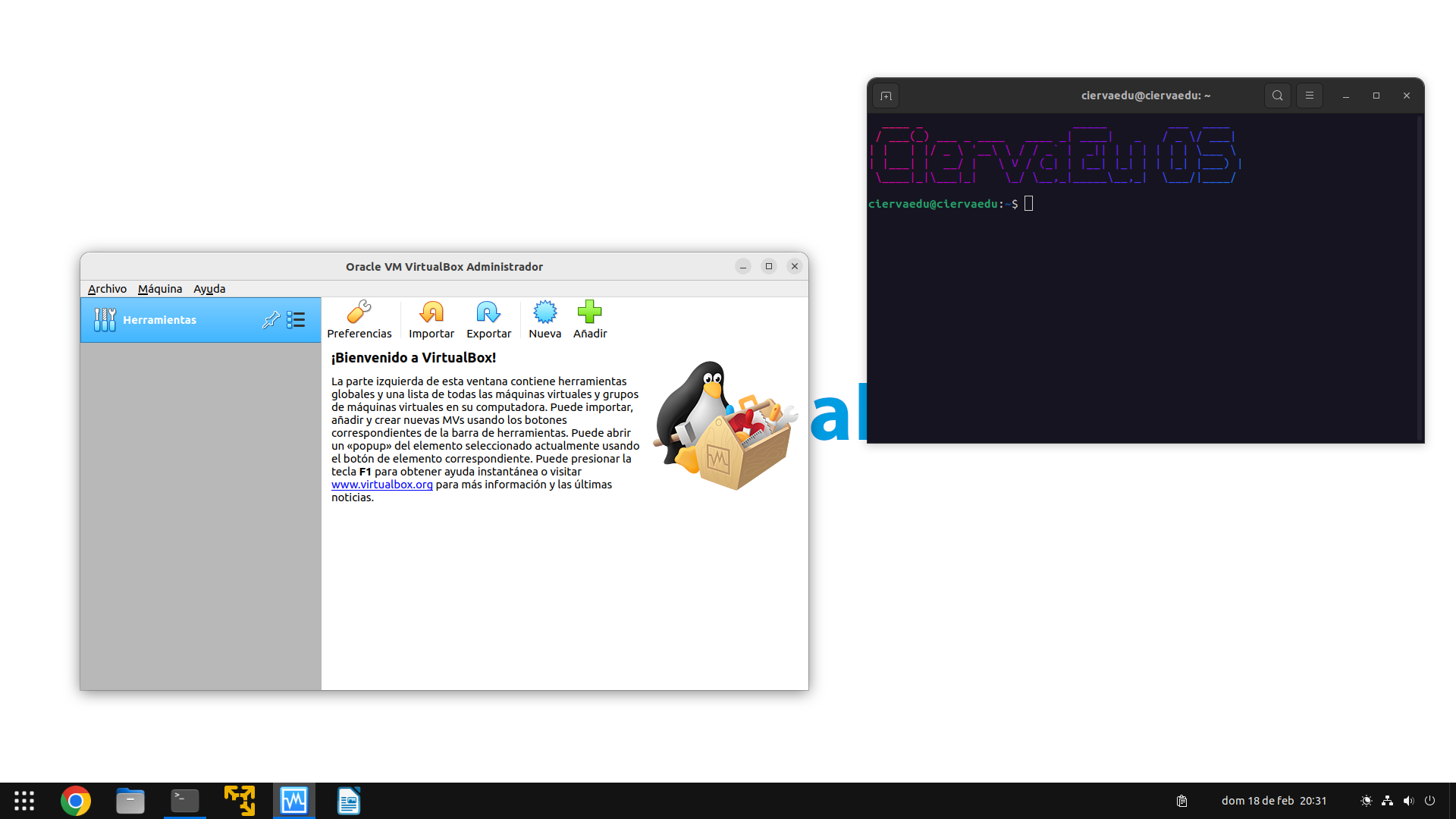Viewport: 1456px width, 819px height.
Task: Maximize the terminal window
Action: tap(1376, 96)
